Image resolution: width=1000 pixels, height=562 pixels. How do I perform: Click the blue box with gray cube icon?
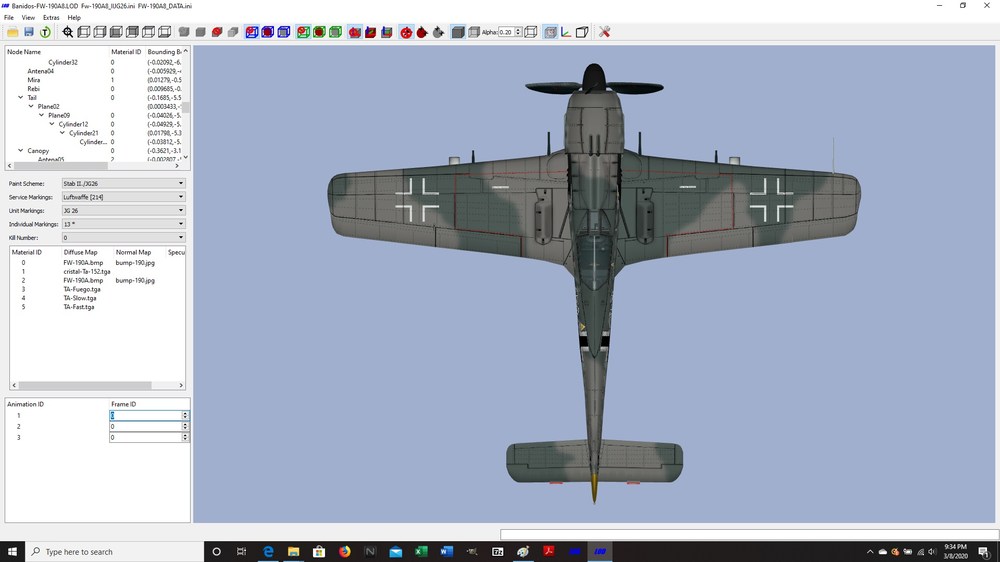click(284, 32)
